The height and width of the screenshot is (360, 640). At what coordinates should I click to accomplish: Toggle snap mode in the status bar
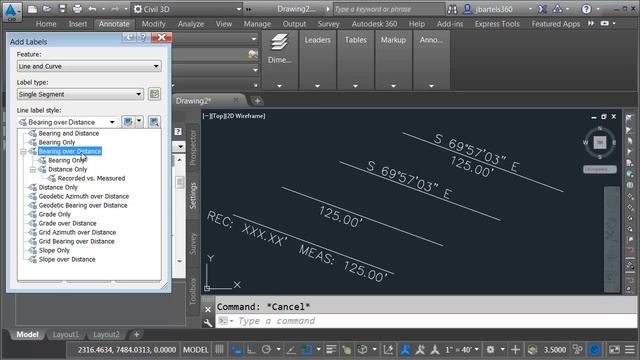(236, 350)
